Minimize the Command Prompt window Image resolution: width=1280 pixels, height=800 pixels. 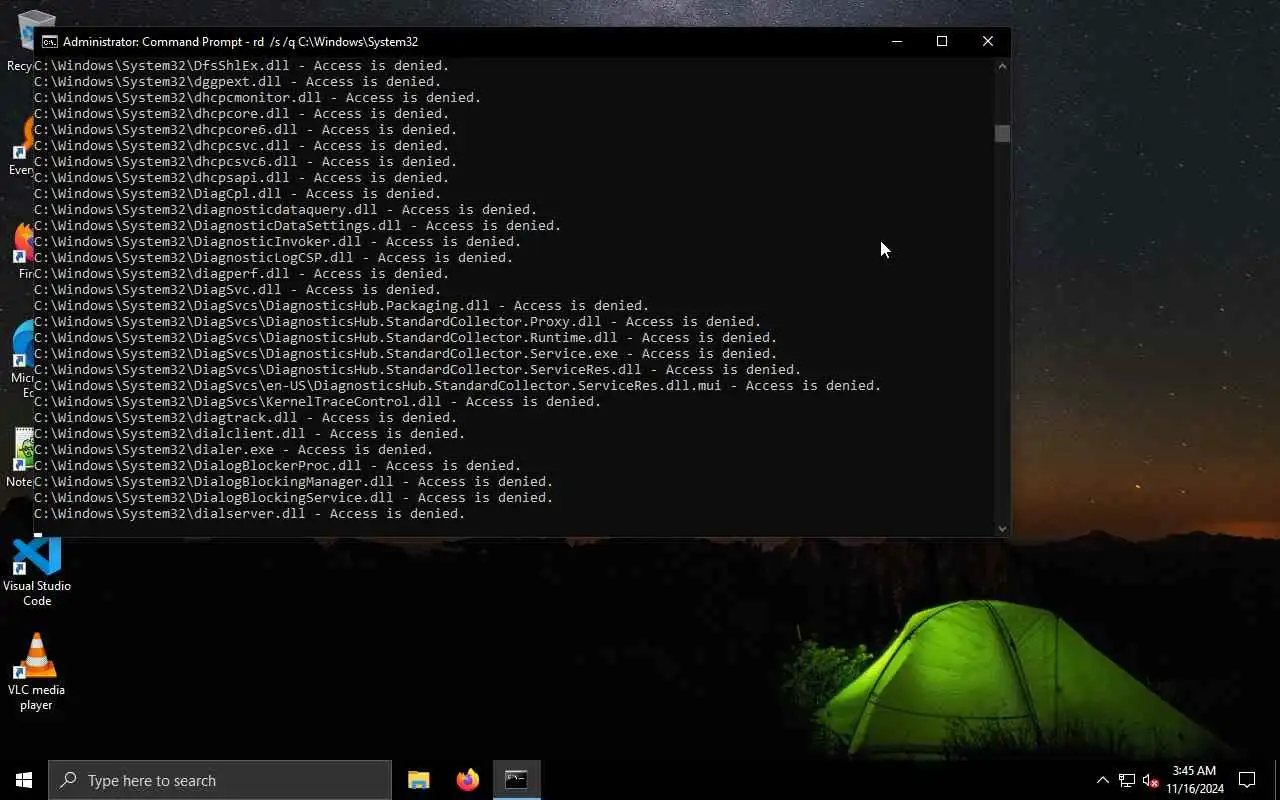pyautogui.click(x=897, y=41)
